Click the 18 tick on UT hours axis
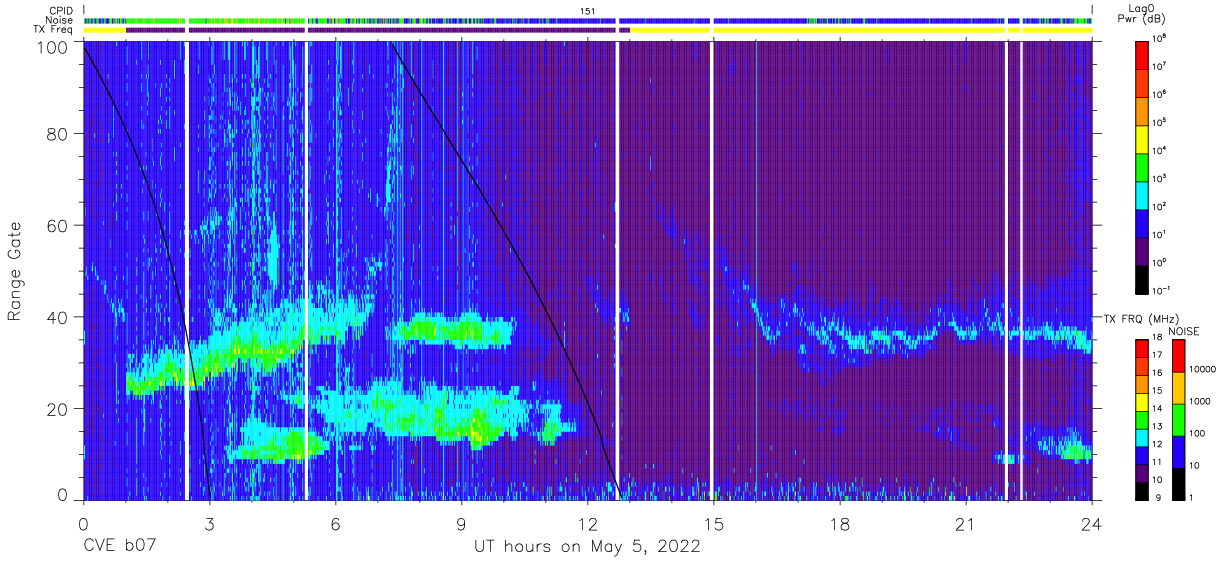This screenshot has width=1228, height=567. tap(840, 523)
